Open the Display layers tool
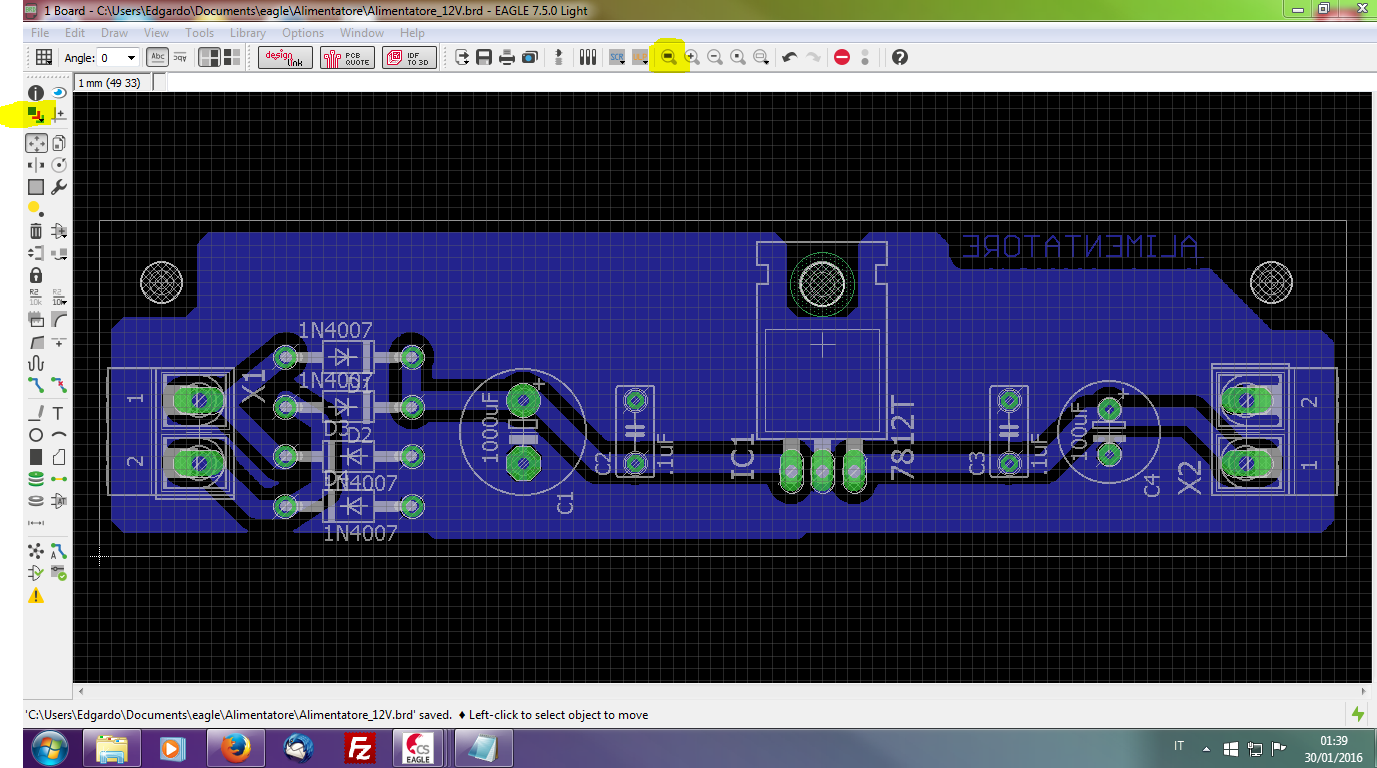The width and height of the screenshot is (1377, 768). coord(36,115)
